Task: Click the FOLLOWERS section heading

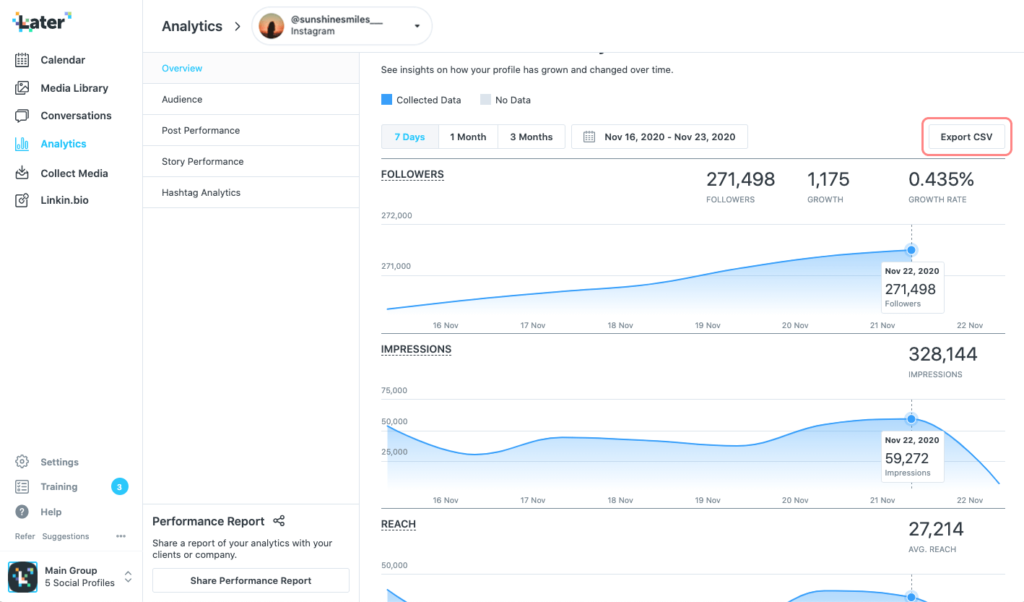Action: click(x=413, y=174)
